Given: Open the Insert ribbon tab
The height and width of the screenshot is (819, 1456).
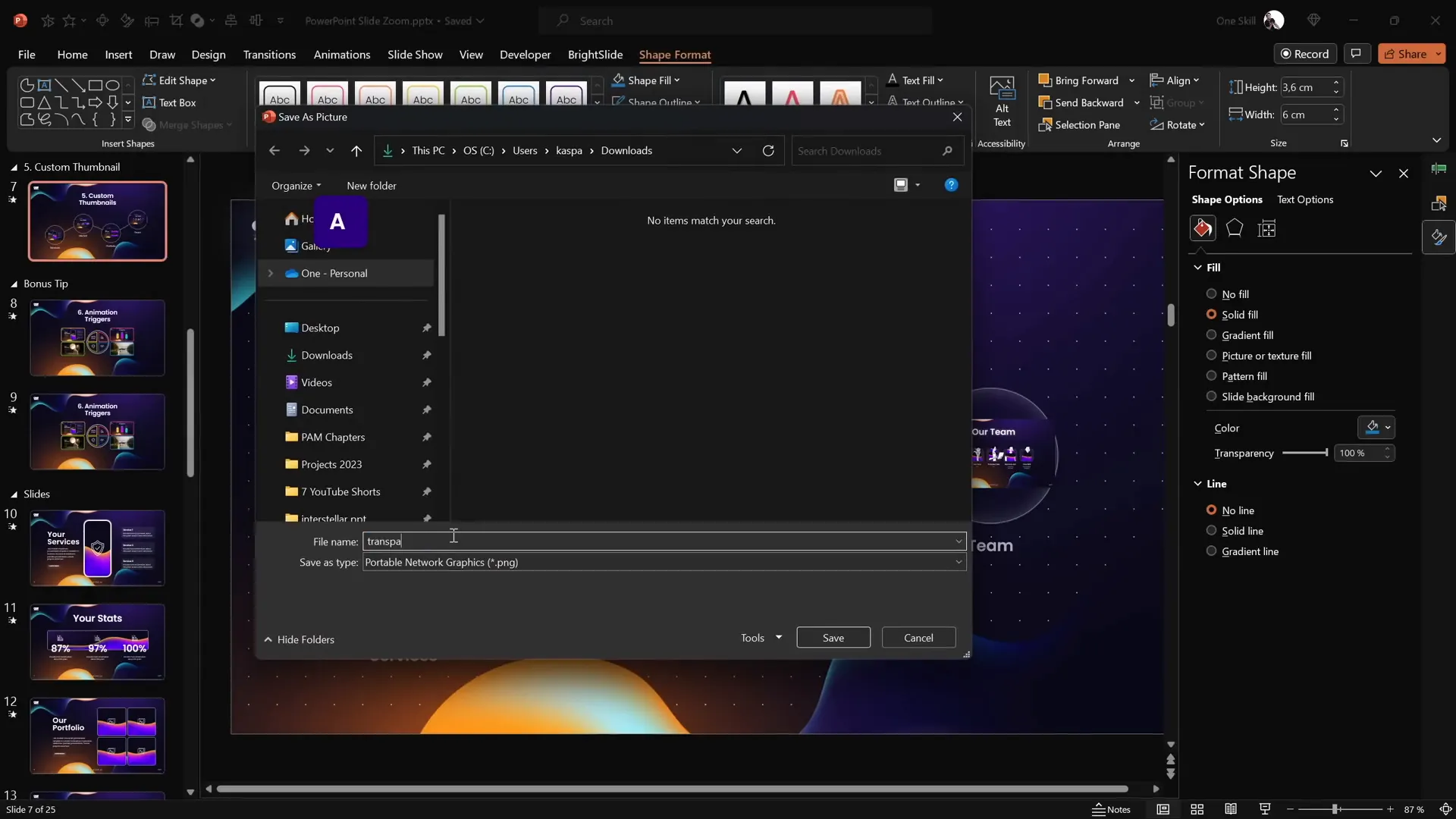Looking at the screenshot, I should (118, 55).
